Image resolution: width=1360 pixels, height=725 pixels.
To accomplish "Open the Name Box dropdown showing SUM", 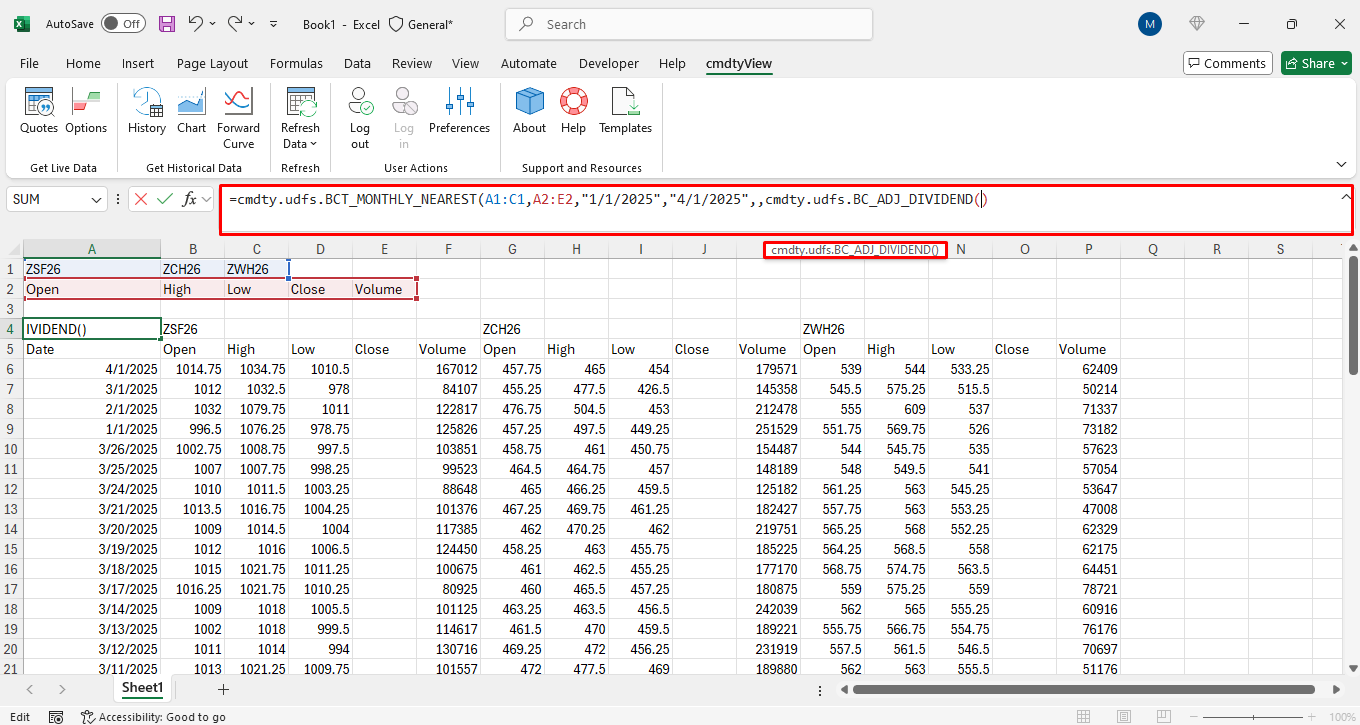I will pyautogui.click(x=97, y=199).
